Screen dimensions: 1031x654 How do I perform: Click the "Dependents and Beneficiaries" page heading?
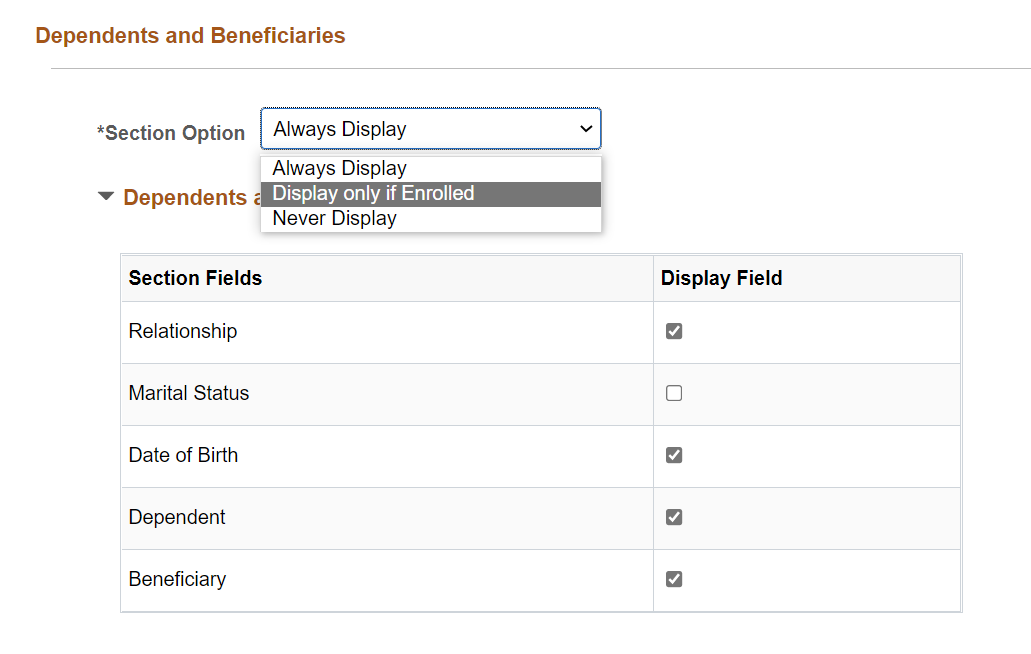pyautogui.click(x=190, y=36)
